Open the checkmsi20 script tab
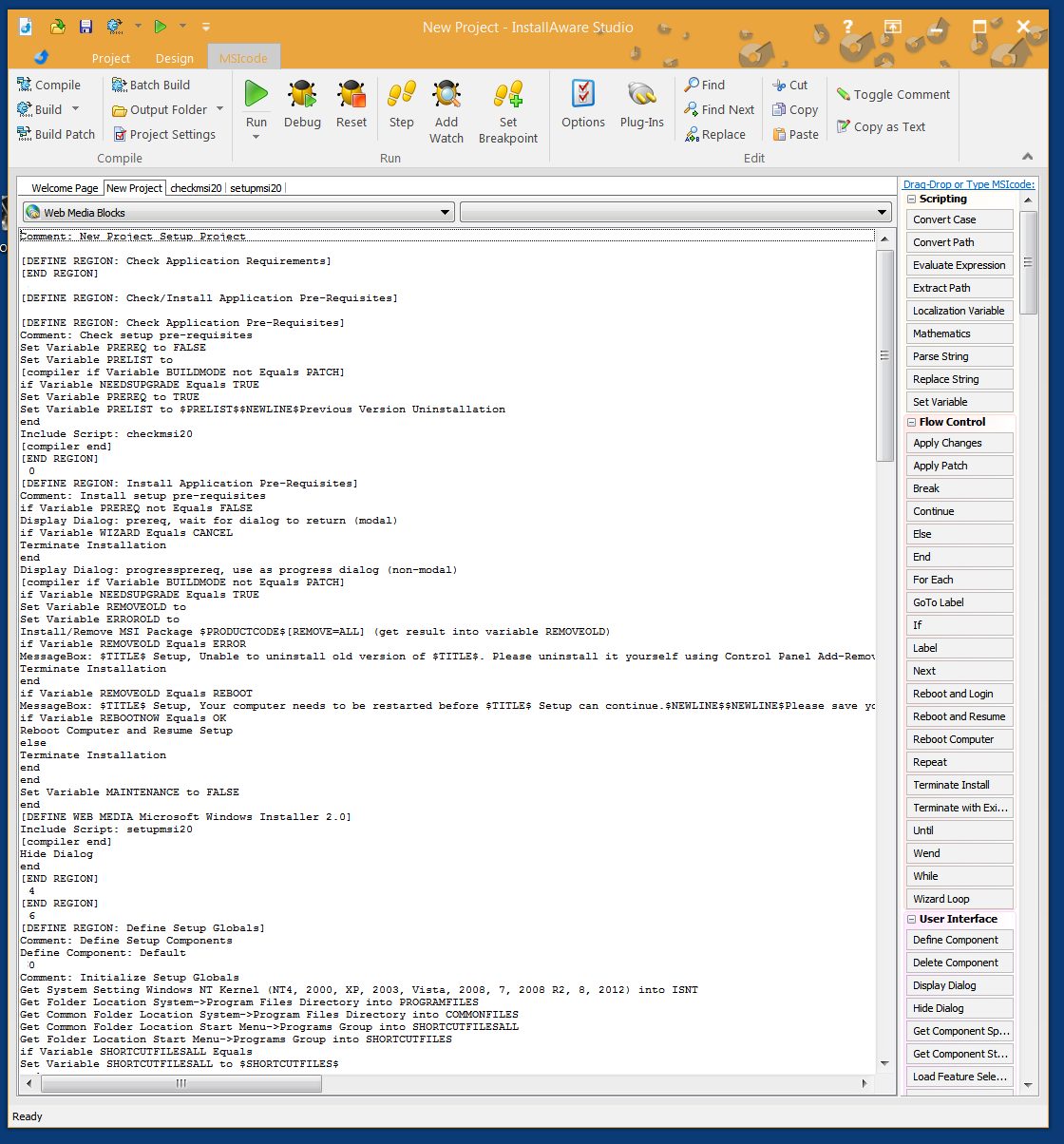This screenshot has width=1064, height=1144. pyautogui.click(x=196, y=188)
